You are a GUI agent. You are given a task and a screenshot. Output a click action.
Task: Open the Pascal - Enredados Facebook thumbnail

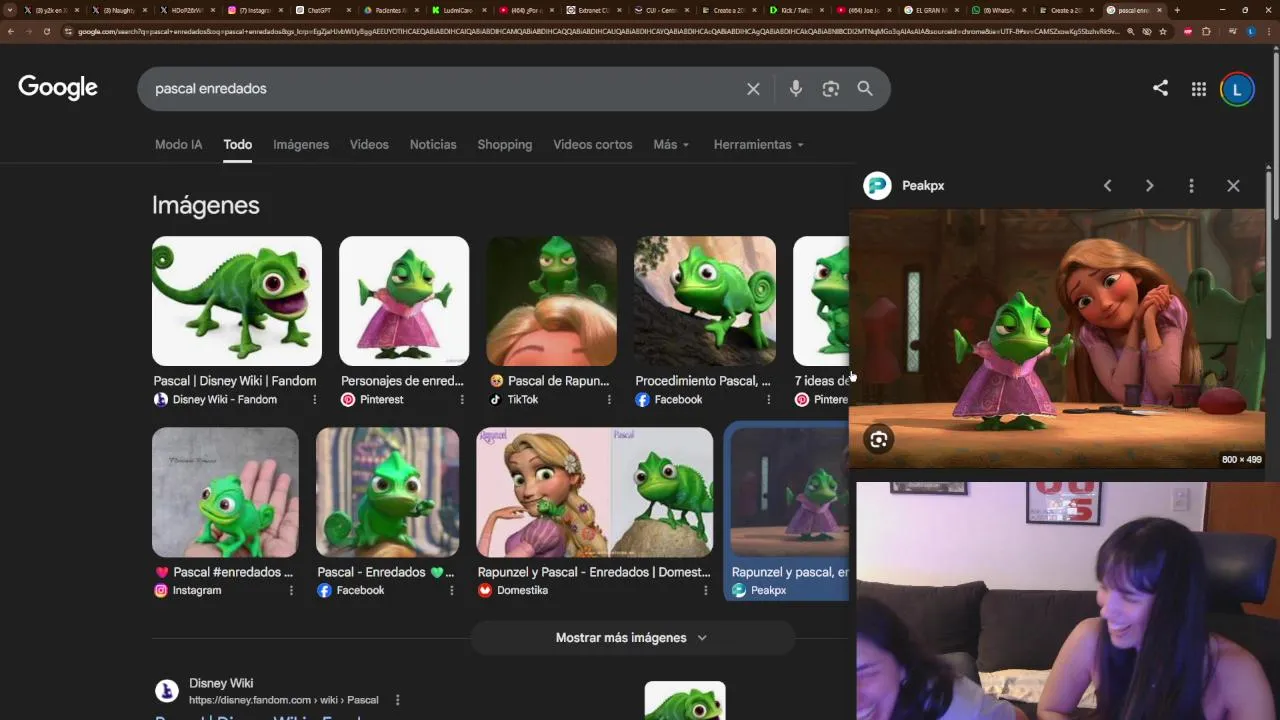tap(388, 492)
